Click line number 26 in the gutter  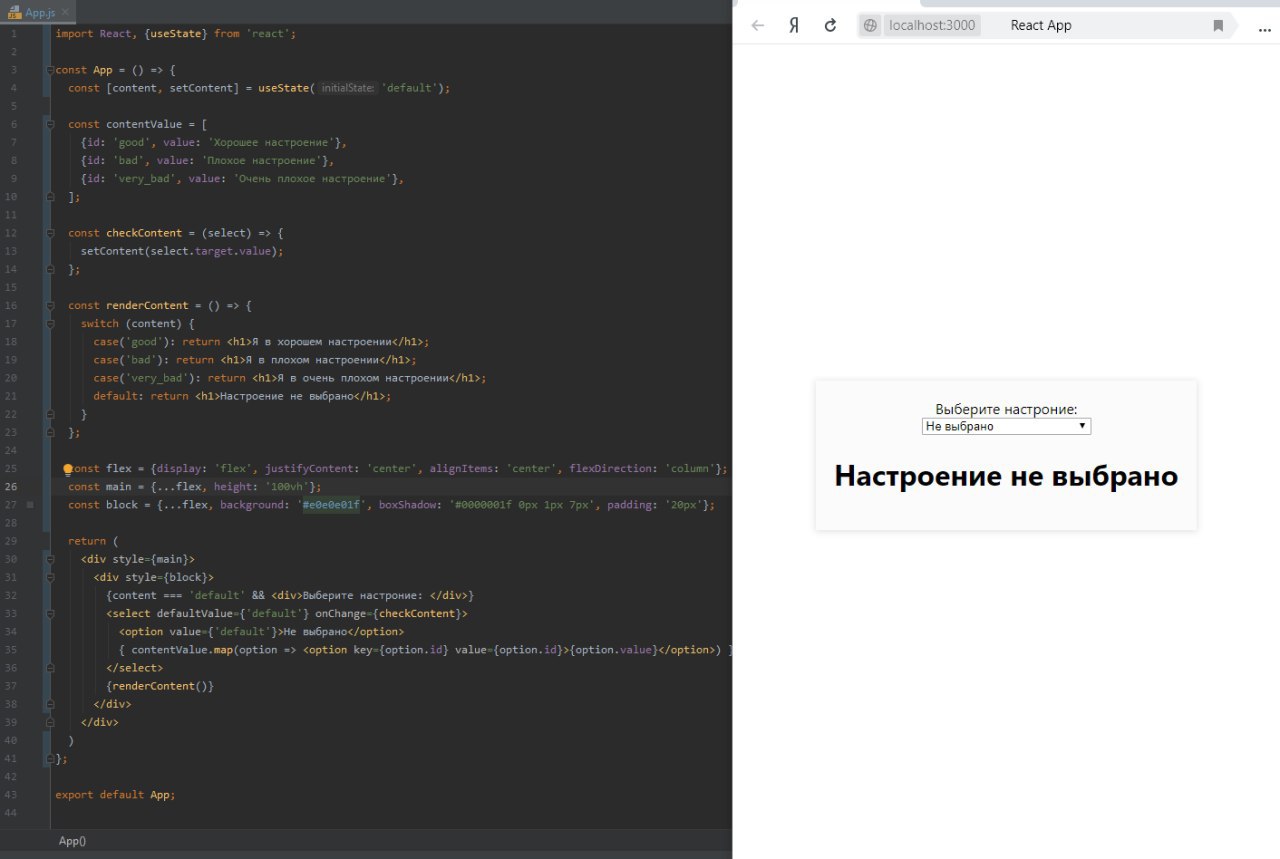11,487
